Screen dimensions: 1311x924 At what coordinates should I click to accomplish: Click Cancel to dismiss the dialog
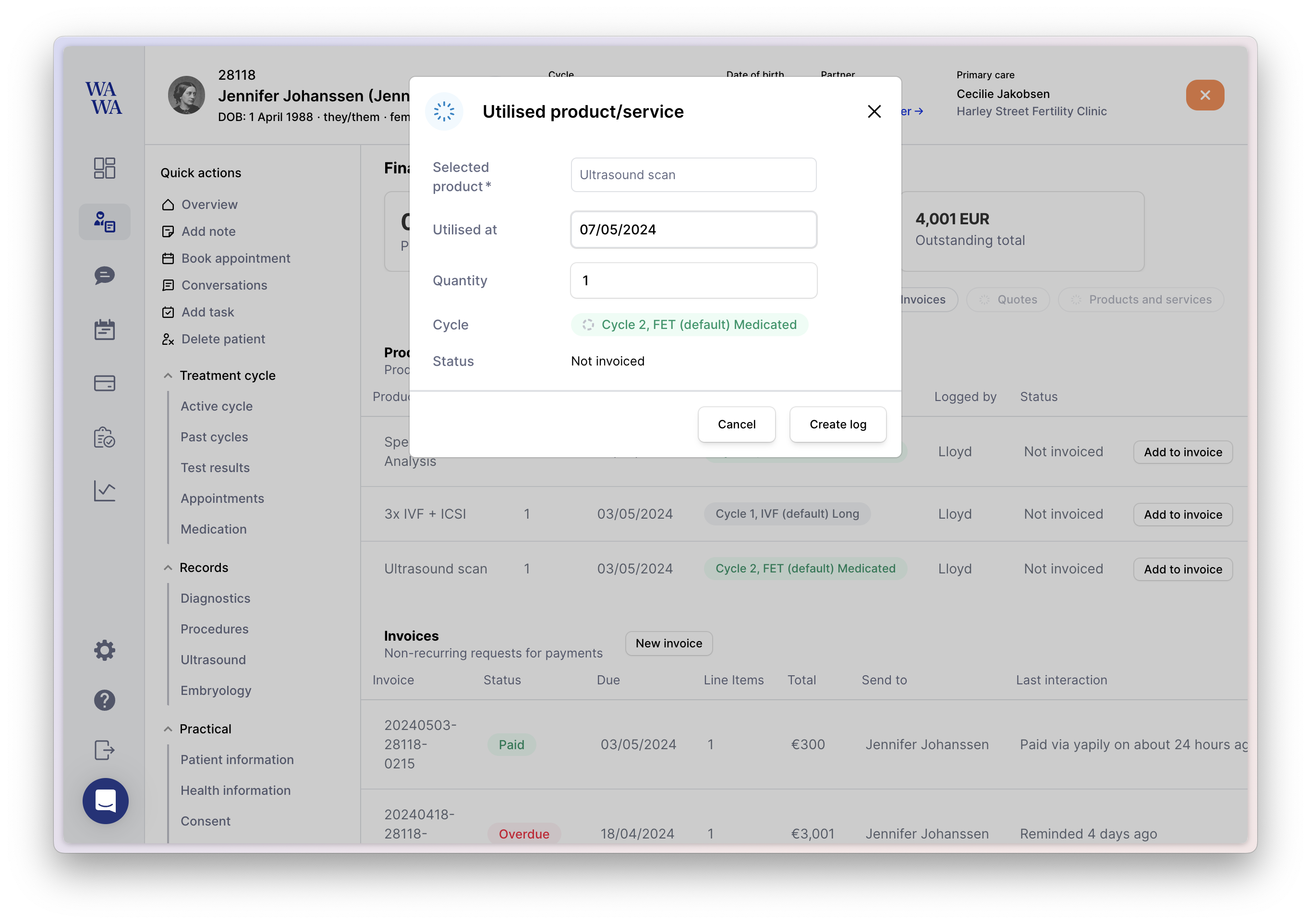[x=736, y=424]
